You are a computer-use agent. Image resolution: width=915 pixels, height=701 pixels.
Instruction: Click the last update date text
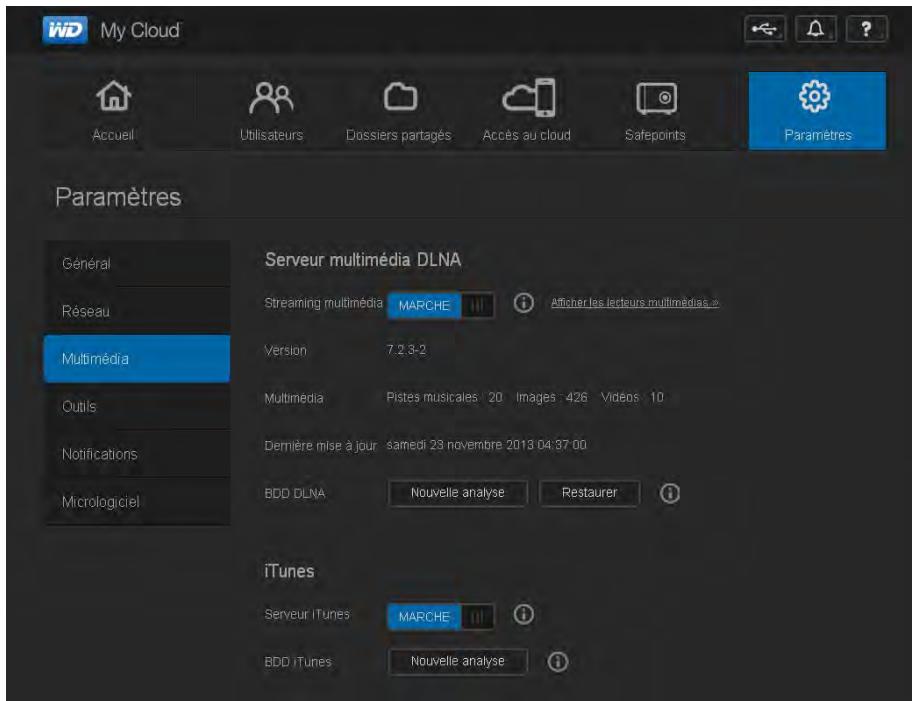pyautogui.click(x=486, y=445)
